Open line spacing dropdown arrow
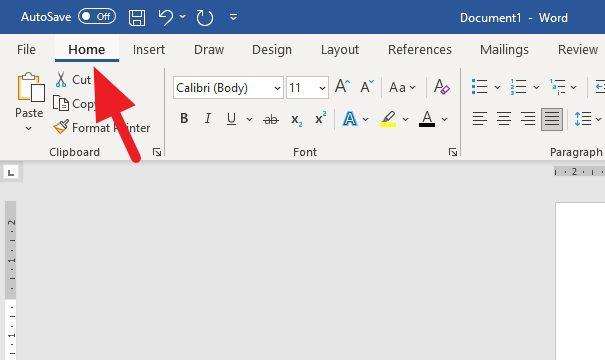 coord(598,119)
